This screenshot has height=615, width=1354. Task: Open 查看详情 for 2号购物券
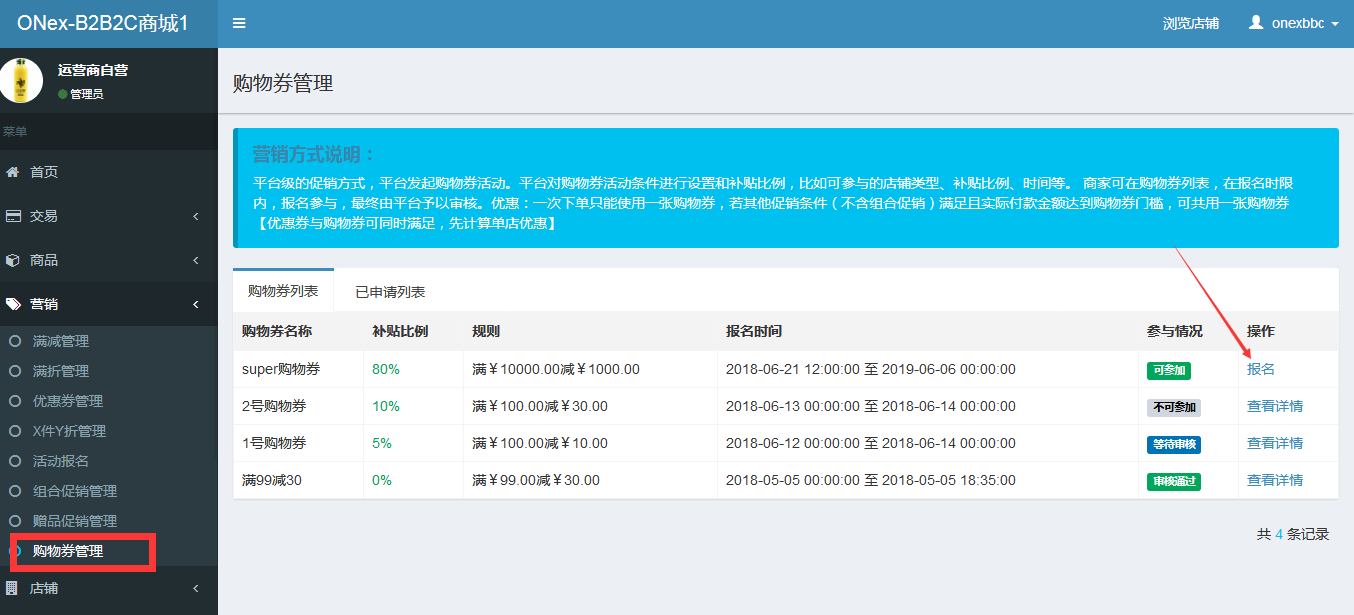pyautogui.click(x=1274, y=406)
